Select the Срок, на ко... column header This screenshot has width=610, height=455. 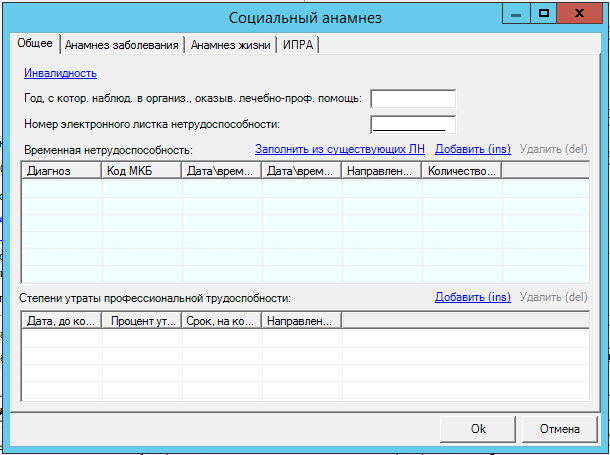[222, 320]
